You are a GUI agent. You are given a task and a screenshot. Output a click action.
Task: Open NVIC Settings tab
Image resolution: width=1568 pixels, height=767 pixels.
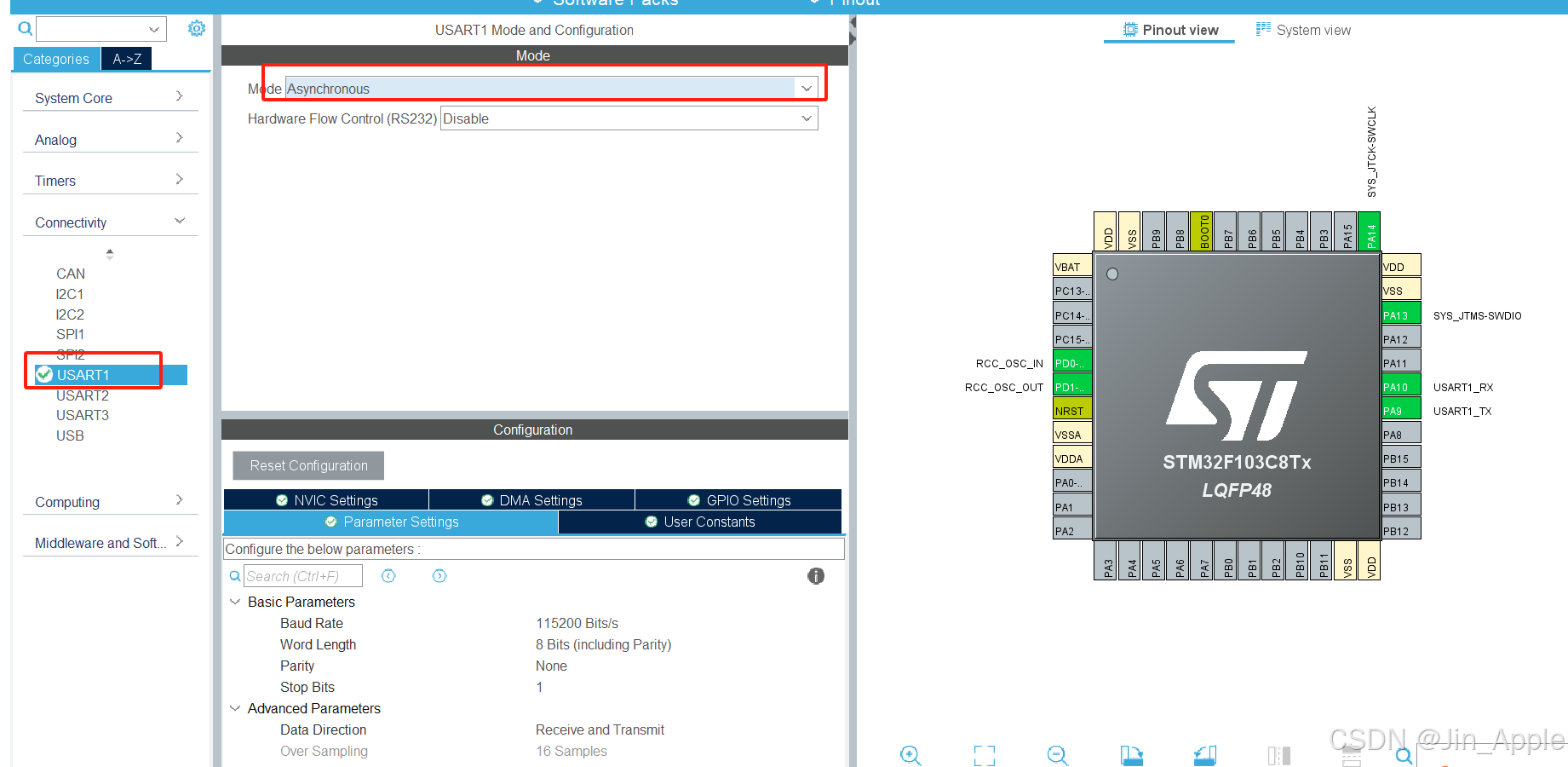pos(326,500)
